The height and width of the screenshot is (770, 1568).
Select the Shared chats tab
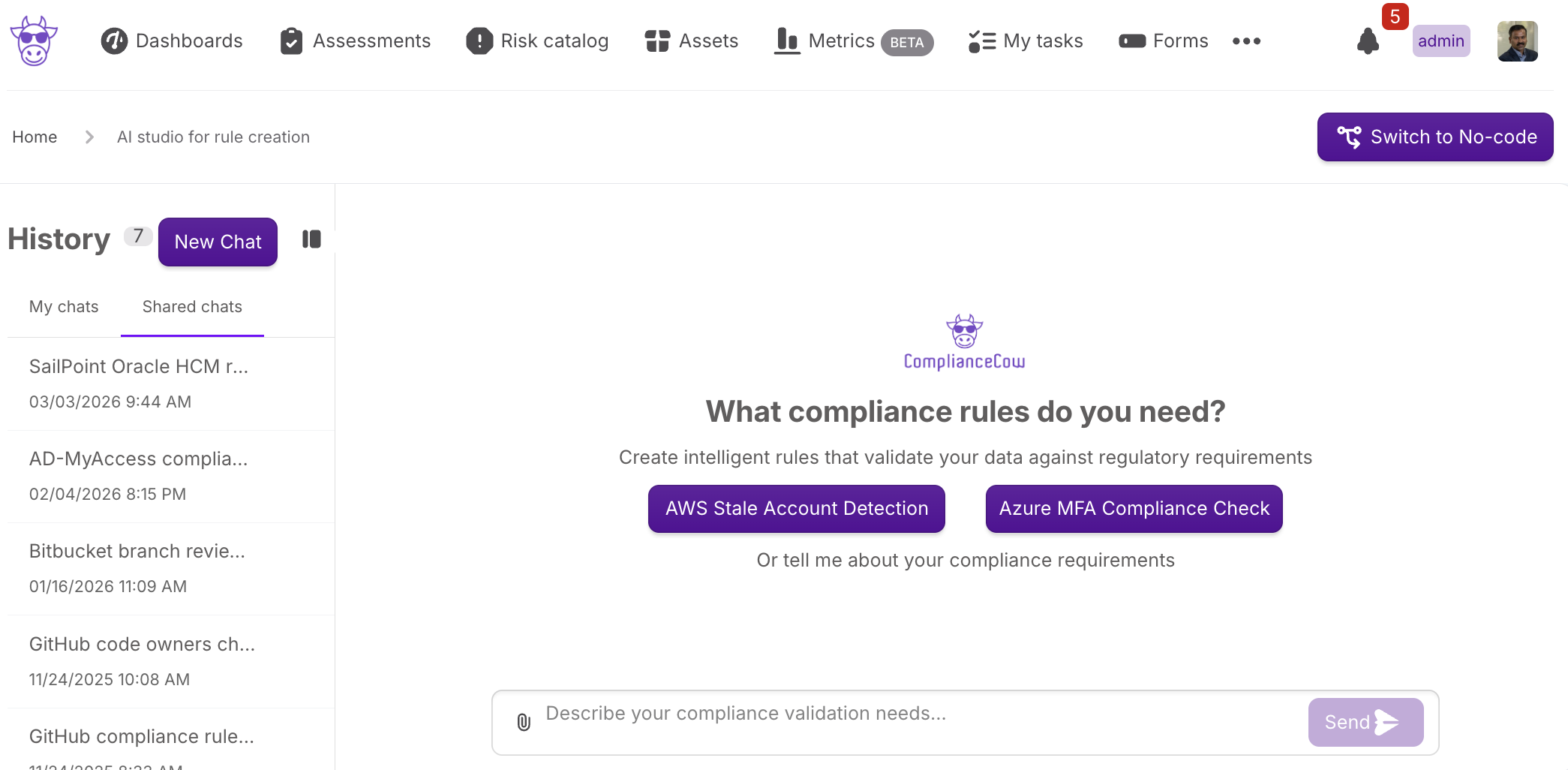pos(192,307)
